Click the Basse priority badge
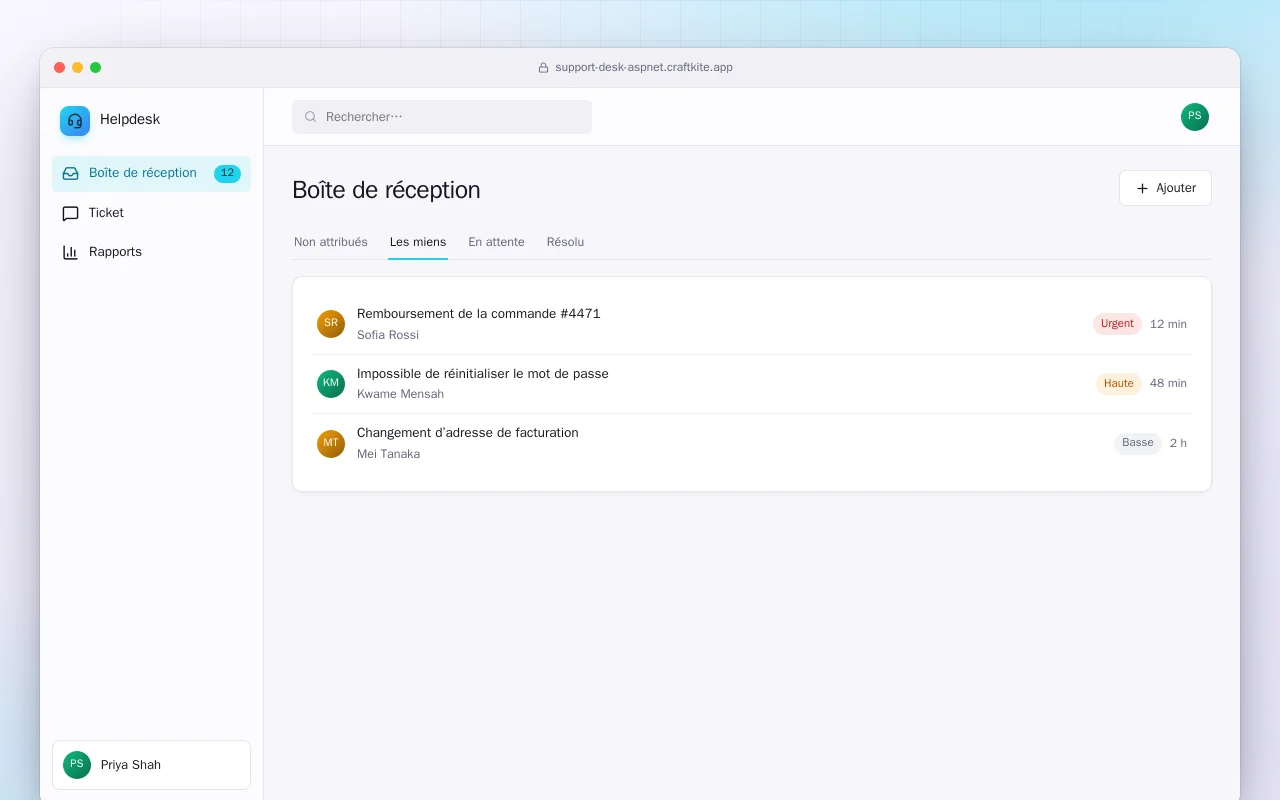This screenshot has width=1280, height=800. [1138, 443]
